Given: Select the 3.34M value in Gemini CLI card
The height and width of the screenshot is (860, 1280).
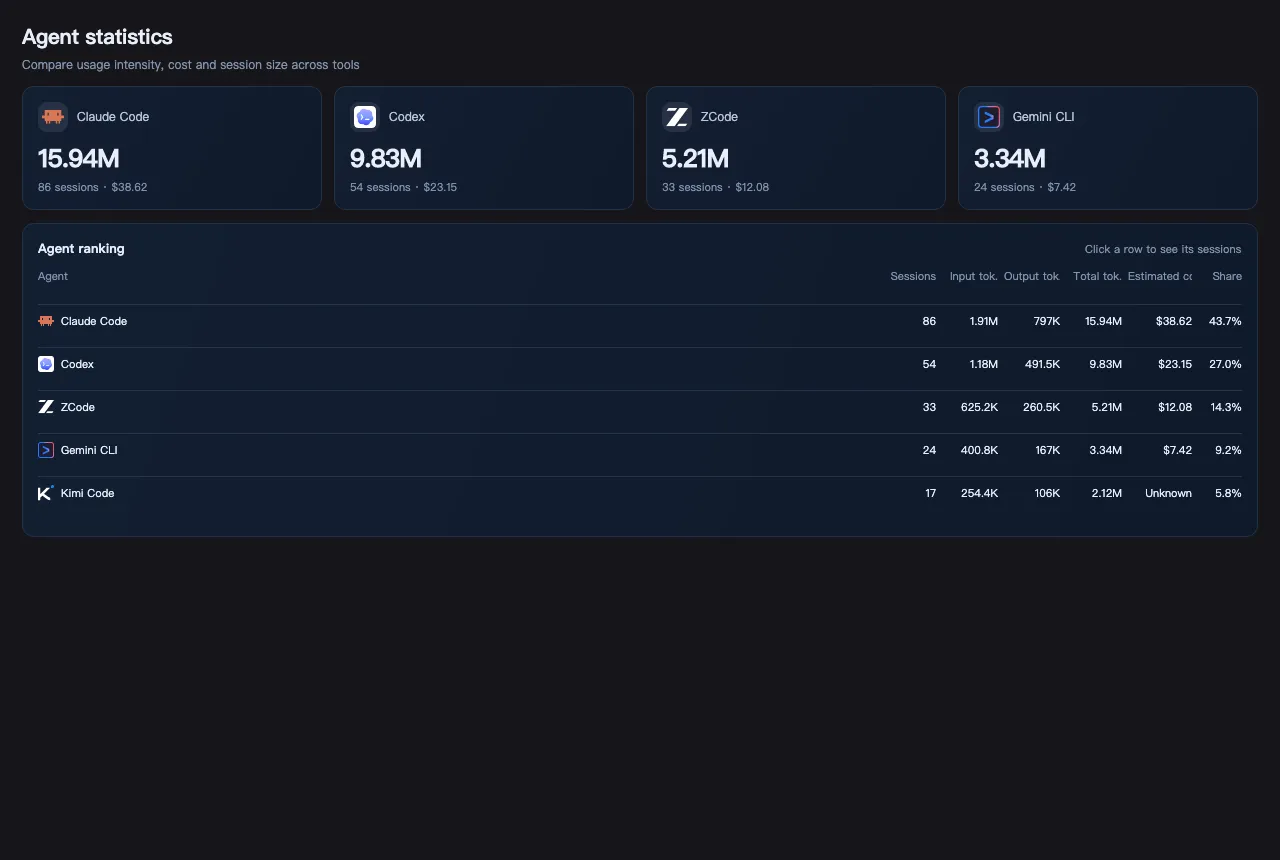Looking at the screenshot, I should pyautogui.click(x=1010, y=158).
